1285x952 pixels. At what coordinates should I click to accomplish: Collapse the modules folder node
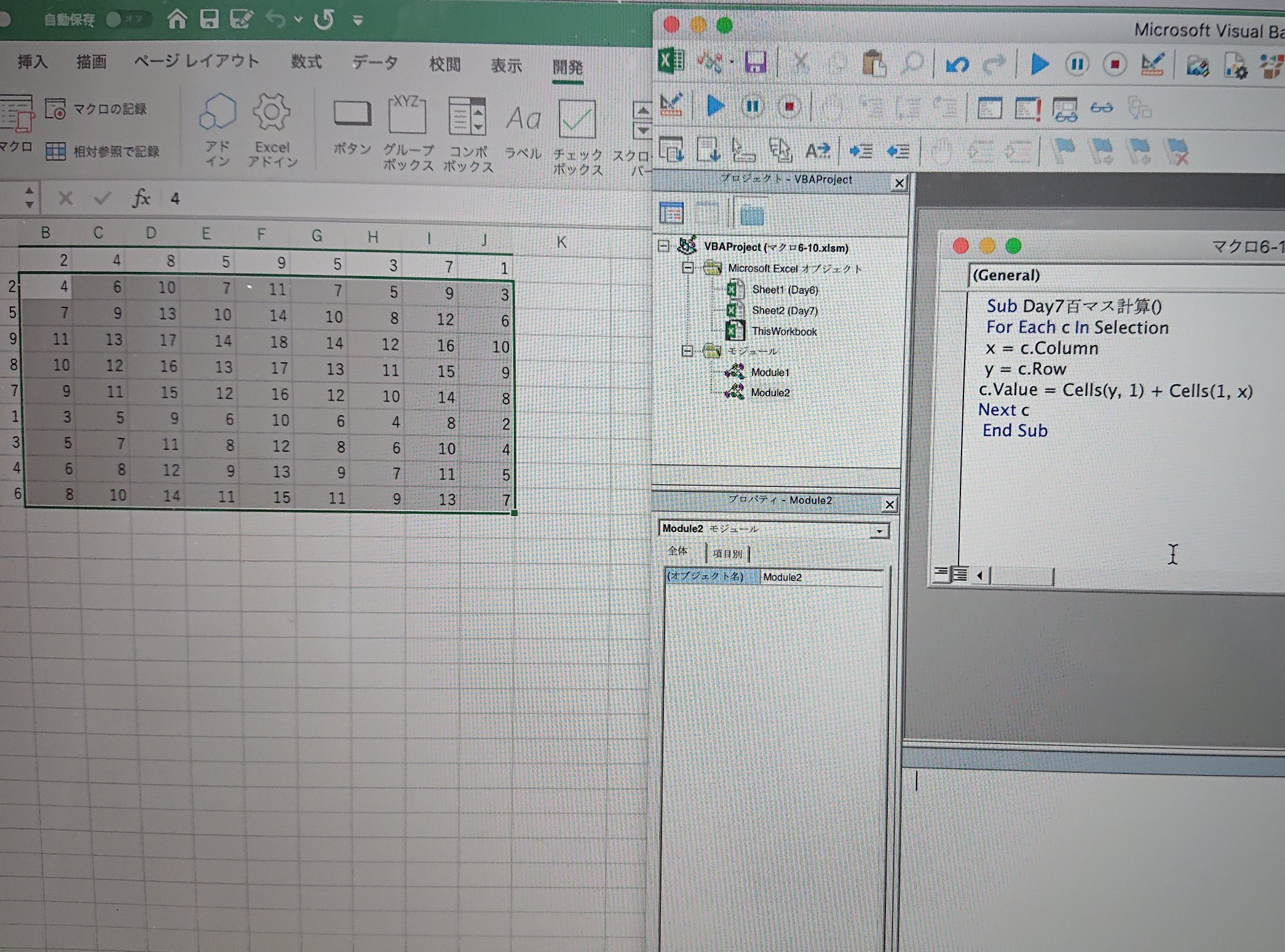click(x=687, y=351)
